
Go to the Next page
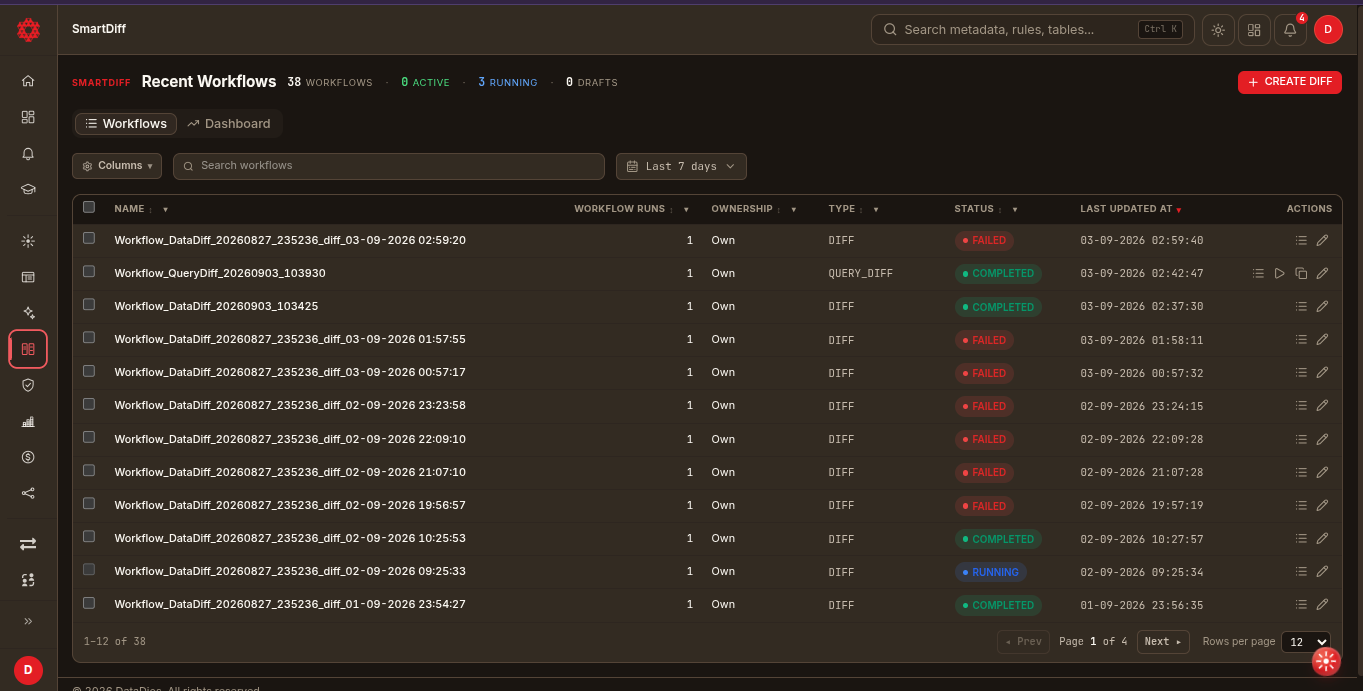pos(1163,642)
